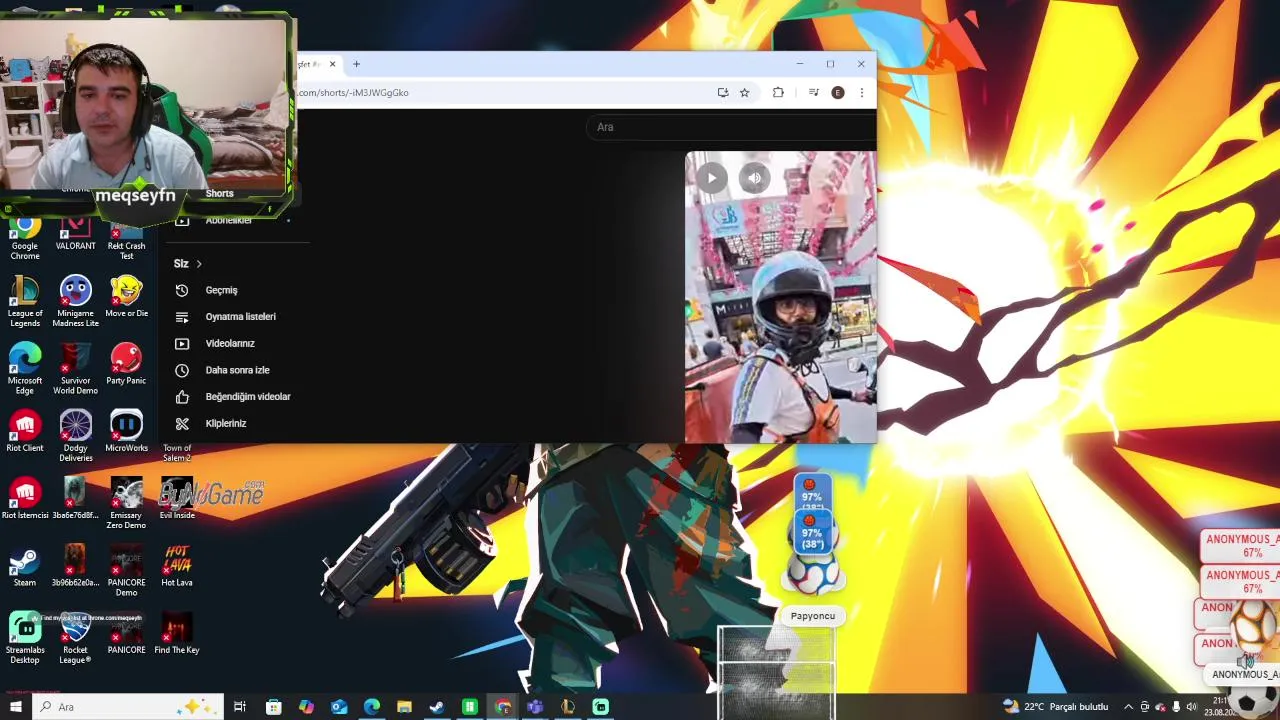Open Chrome three-dot menu
Screen dimensions: 1280x720
pyautogui.click(x=861, y=93)
